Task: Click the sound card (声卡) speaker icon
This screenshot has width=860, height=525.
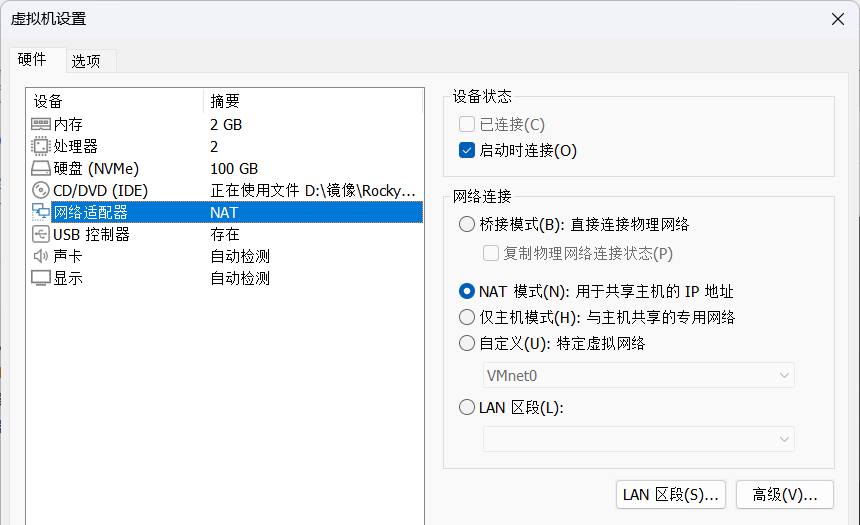Action: point(41,256)
